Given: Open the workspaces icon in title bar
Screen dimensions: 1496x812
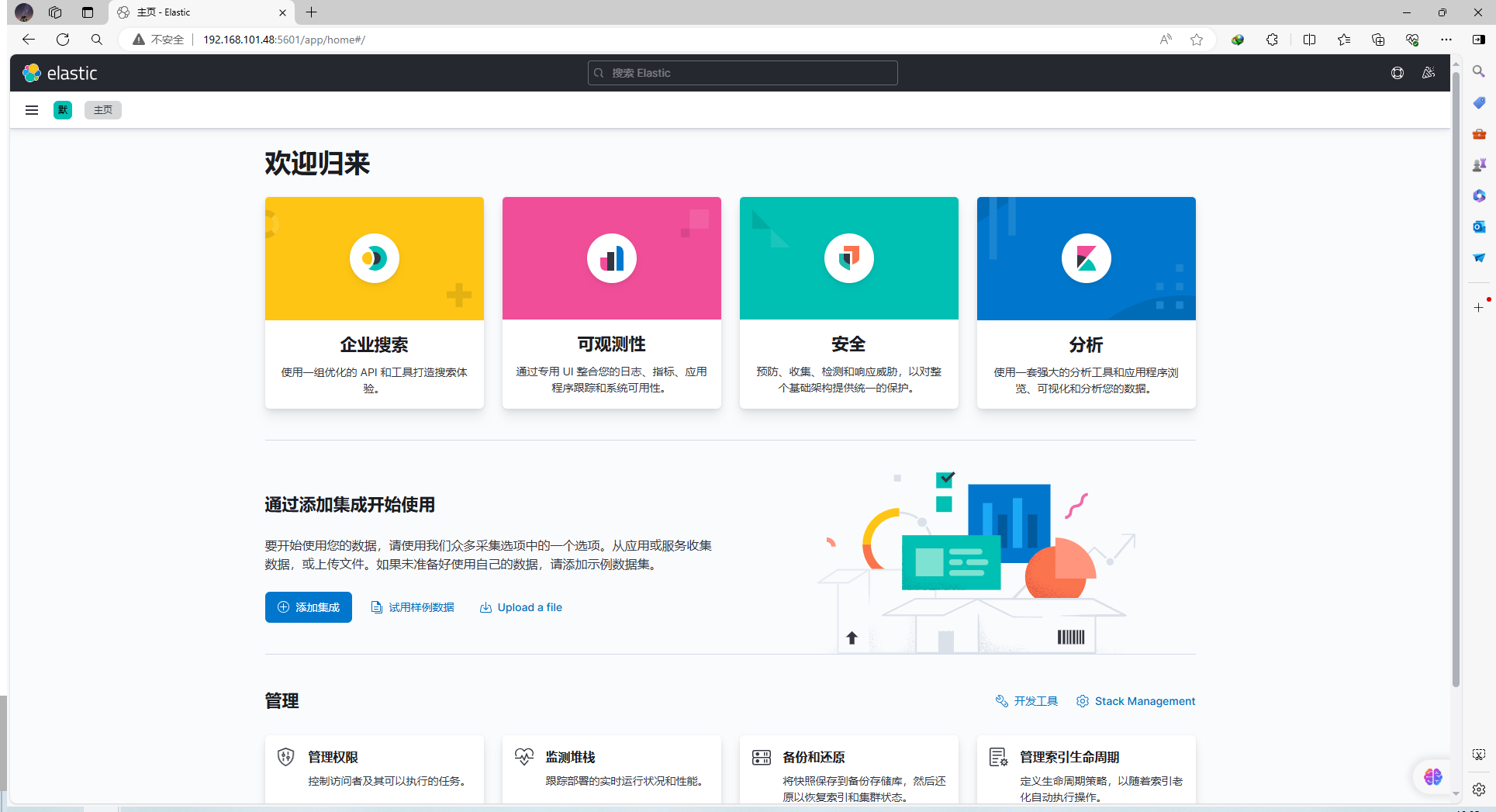Looking at the screenshot, I should click(x=55, y=12).
